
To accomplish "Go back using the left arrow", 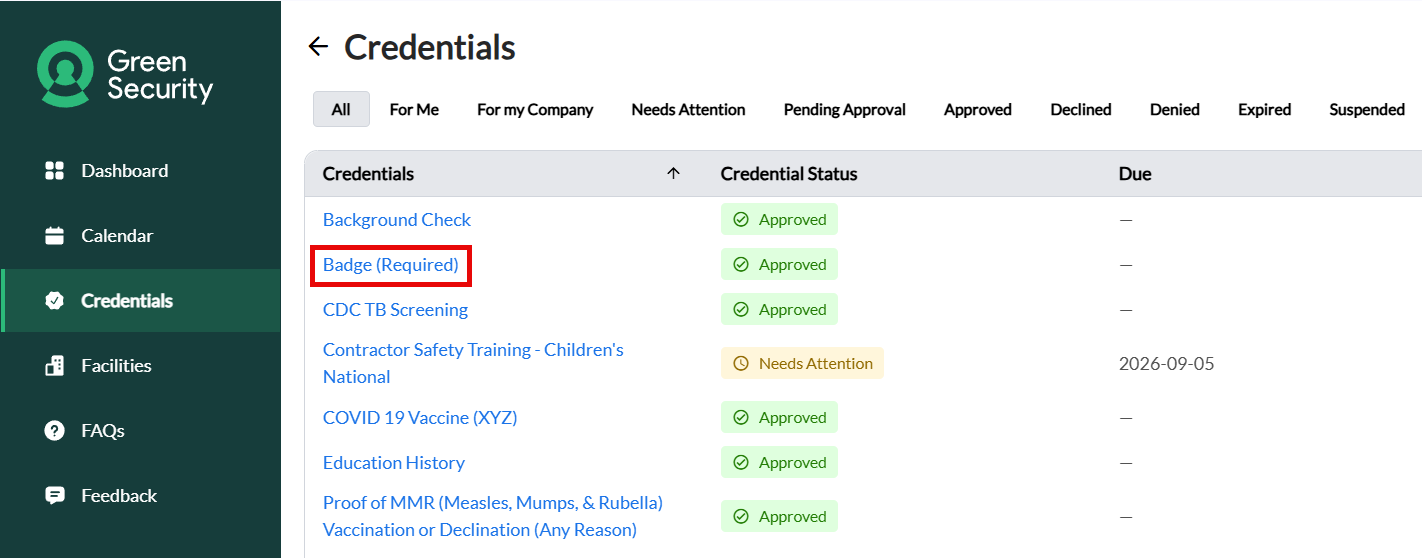I will point(318,46).
